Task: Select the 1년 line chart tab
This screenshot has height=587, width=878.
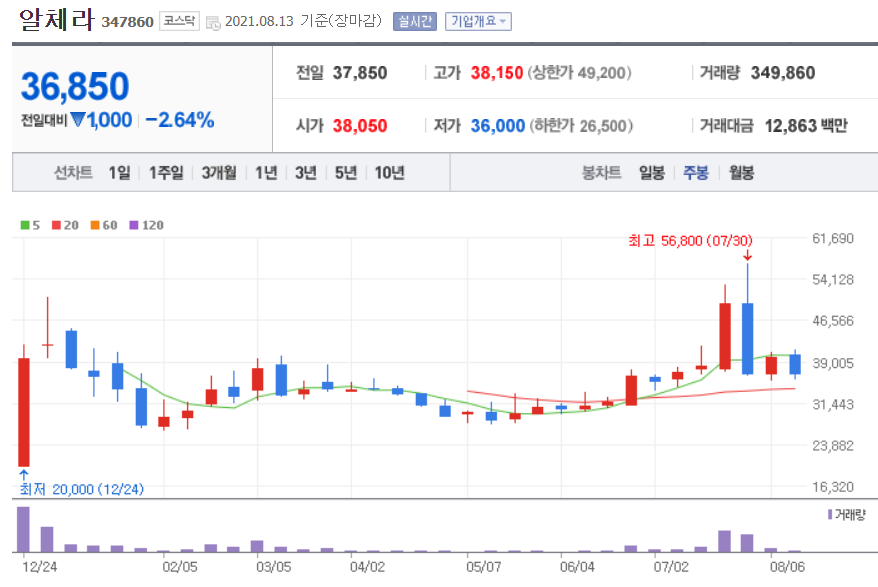Action: (266, 173)
